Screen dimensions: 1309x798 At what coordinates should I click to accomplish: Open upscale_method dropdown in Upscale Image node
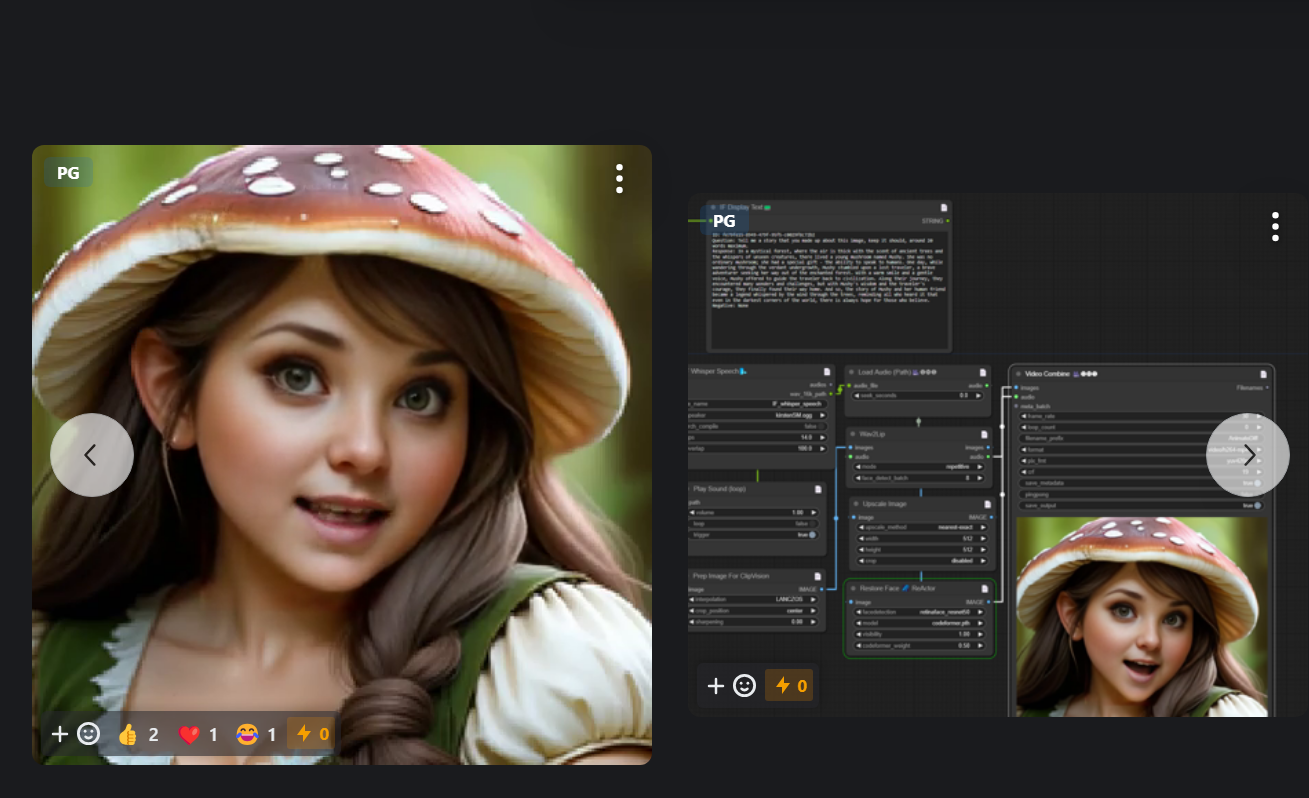tap(920, 527)
